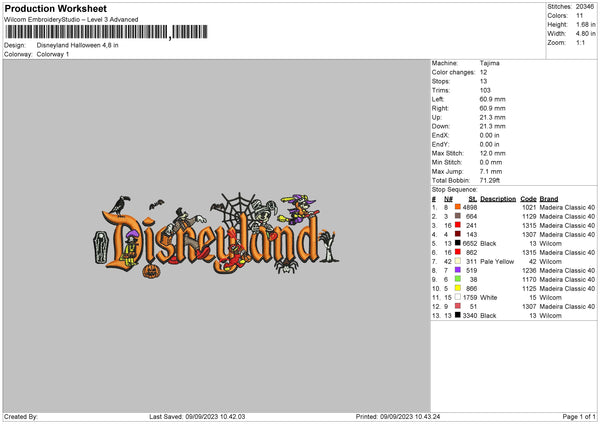Click stitch count '3340' in row 13

coord(470,316)
